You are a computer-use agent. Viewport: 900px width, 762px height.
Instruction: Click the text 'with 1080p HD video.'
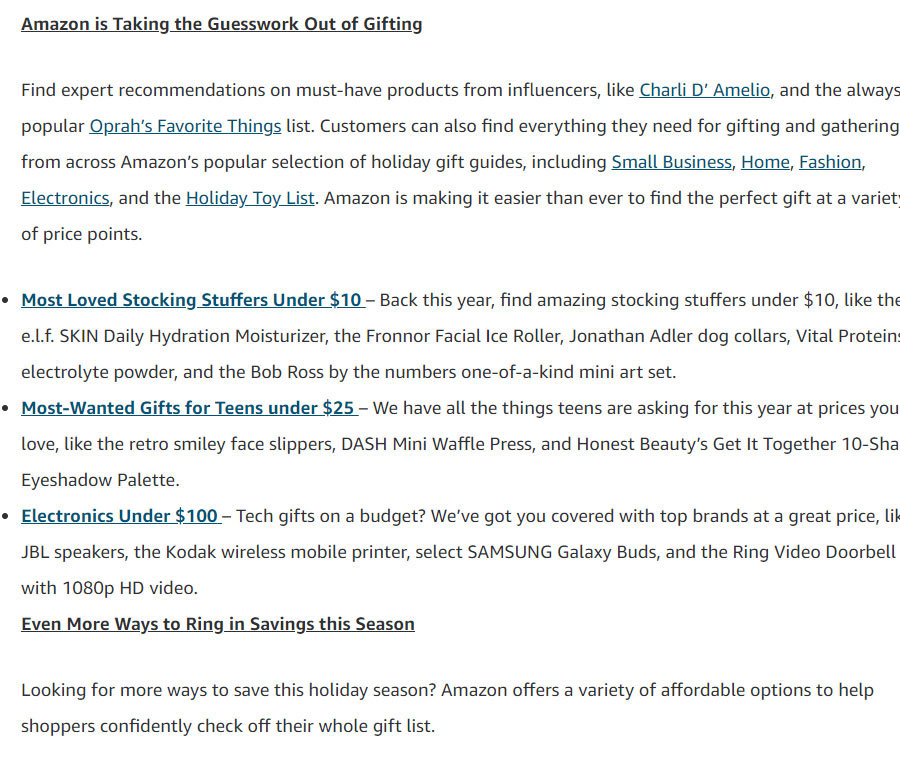coord(110,588)
